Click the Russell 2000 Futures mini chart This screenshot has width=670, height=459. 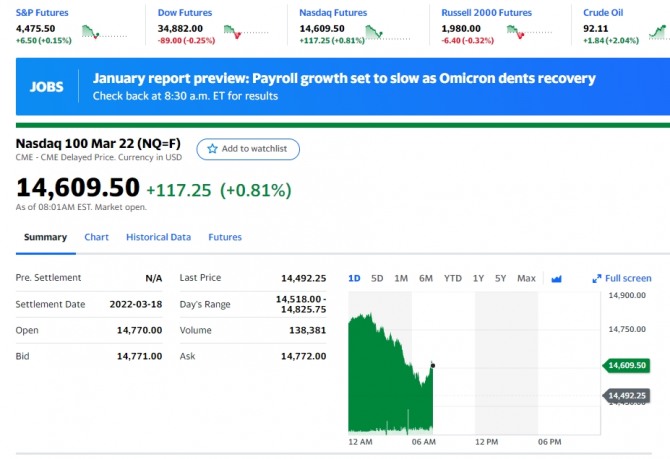(x=530, y=33)
